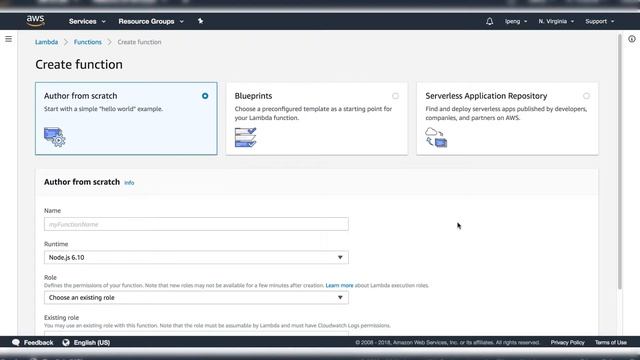
Task: Go to Functions breadcrumb link
Action: 88,42
